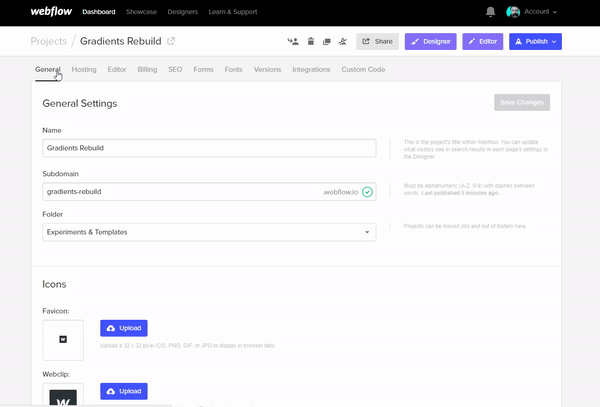Open the Account dropdown menu

[x=540, y=12]
